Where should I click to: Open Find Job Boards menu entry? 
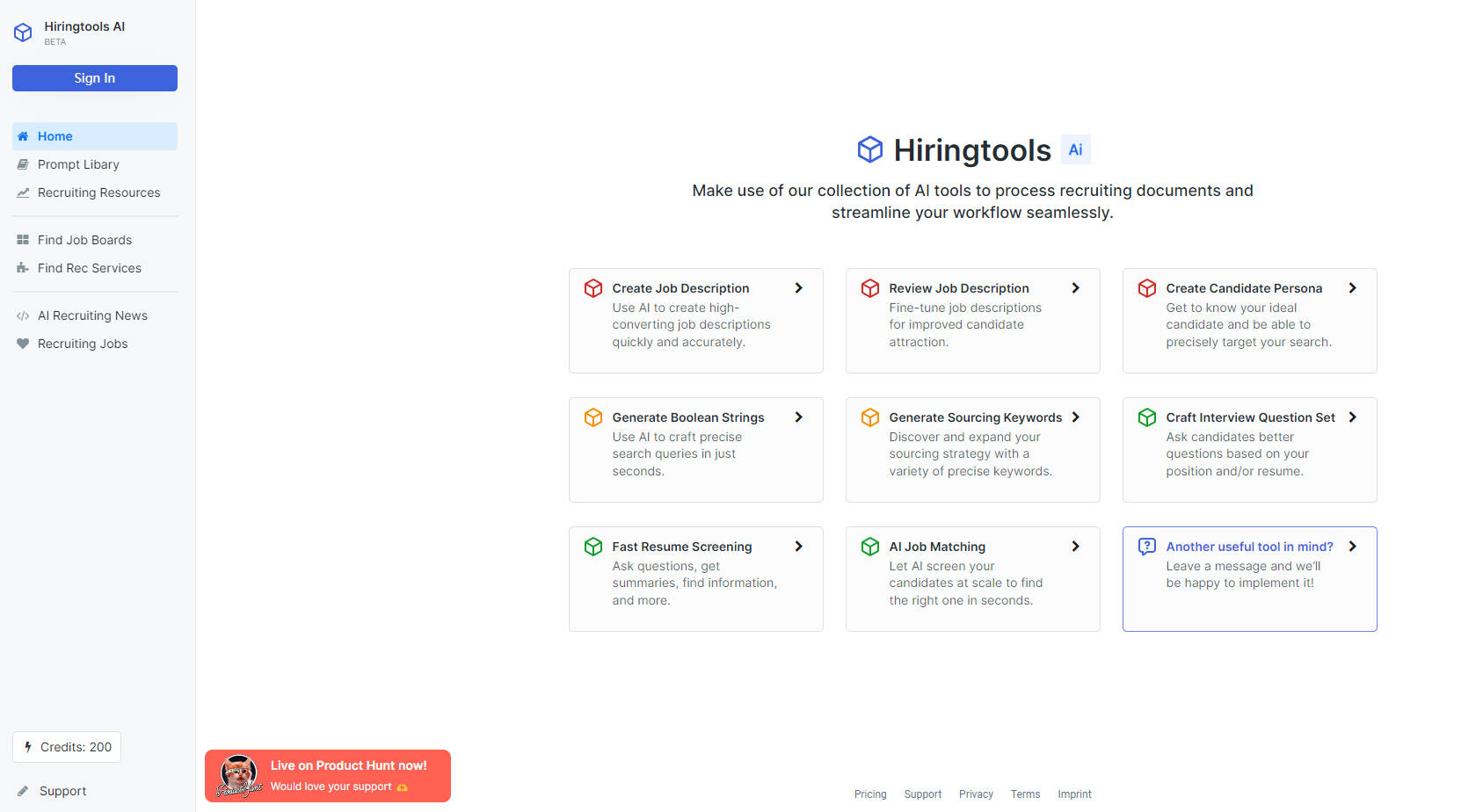95,240
